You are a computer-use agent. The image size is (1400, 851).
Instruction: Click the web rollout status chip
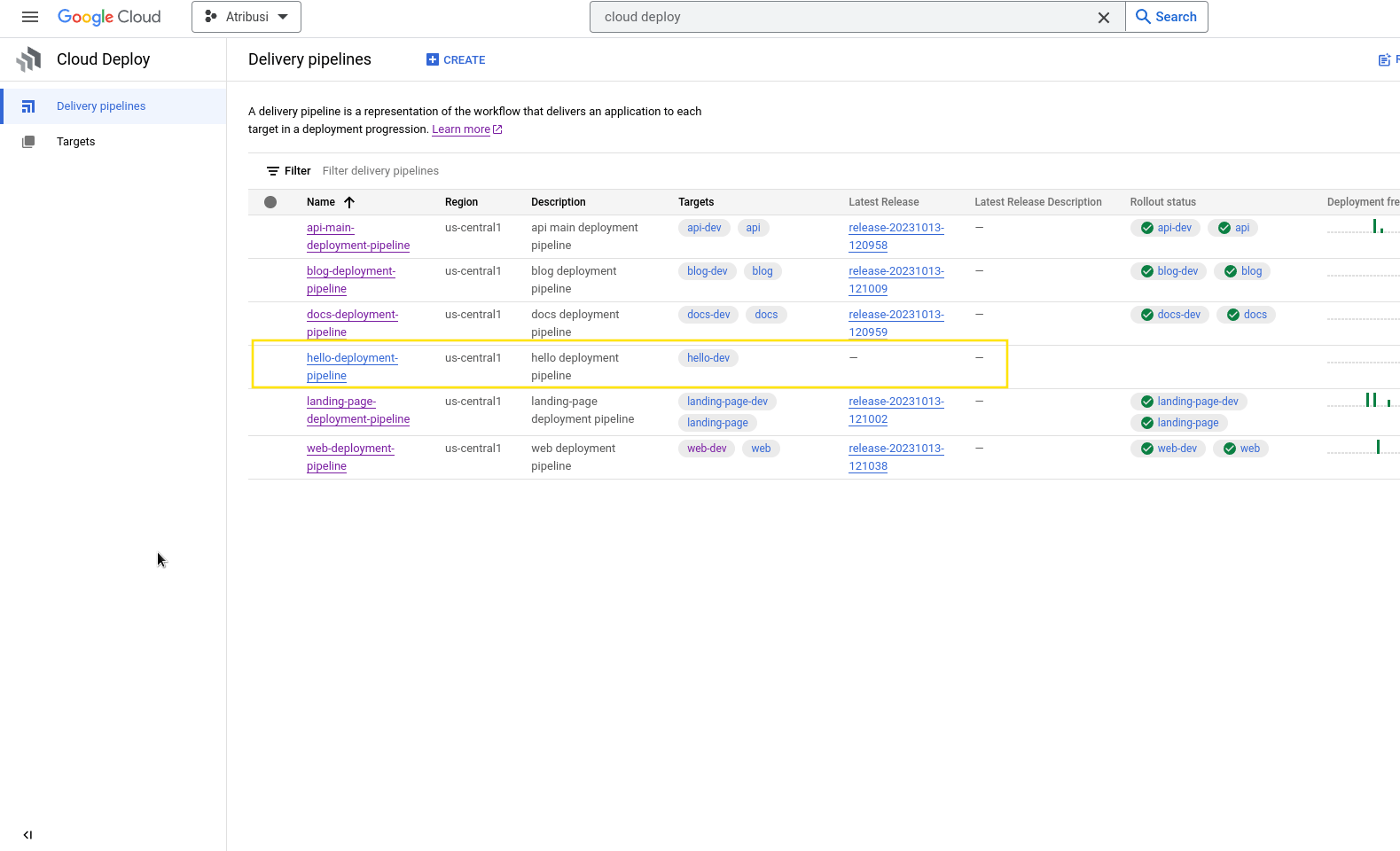[1240, 449]
